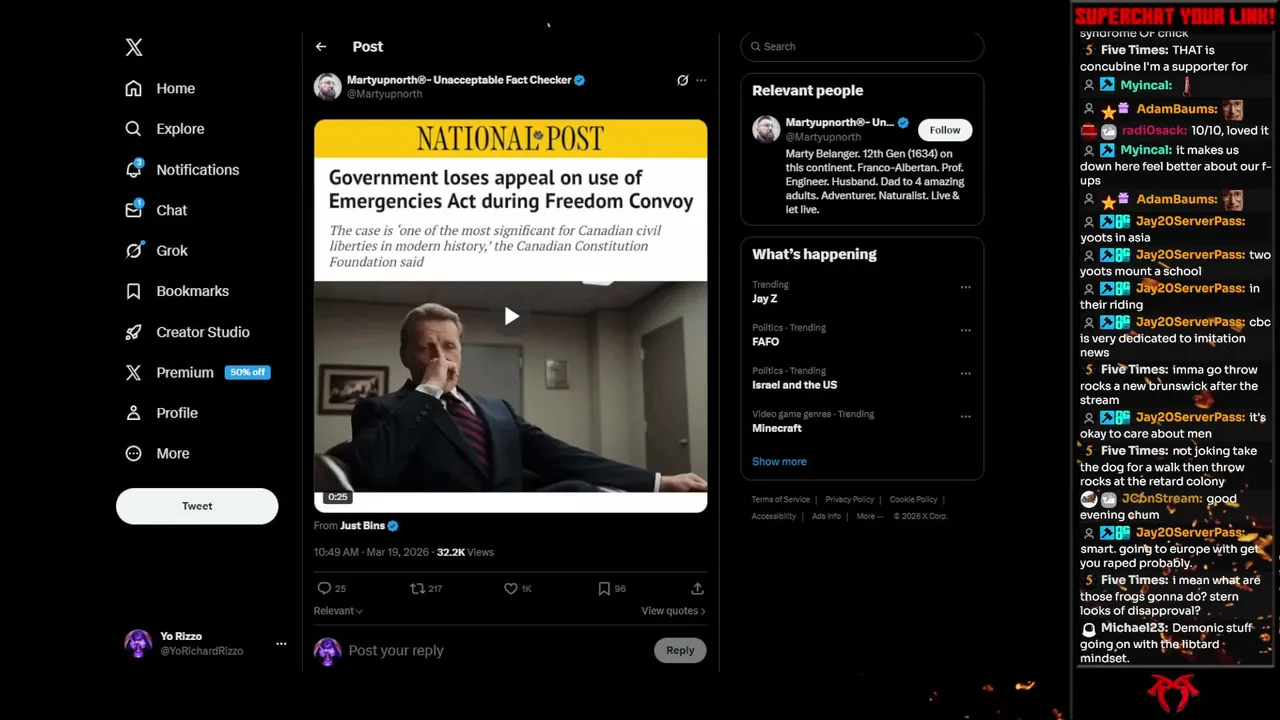Expand the Relevant replies sort dropdown

click(x=338, y=611)
